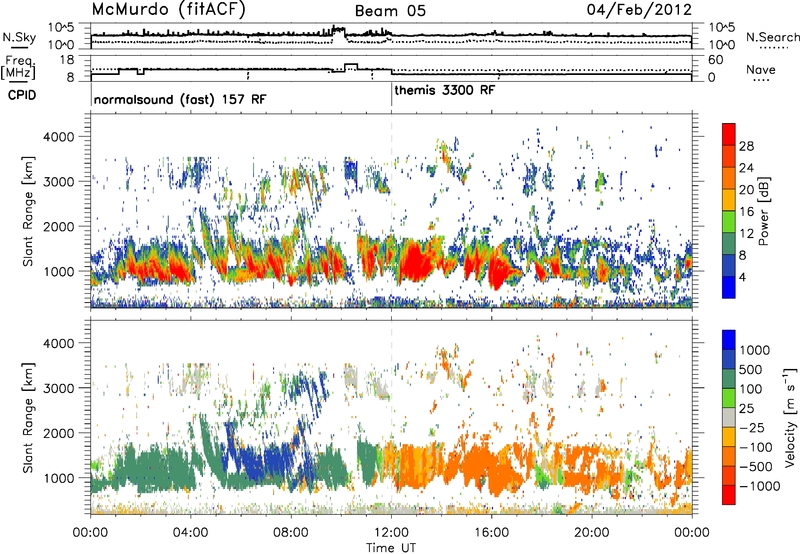Click the '08:00' time tick label
800x554 pixels.
[x=291, y=533]
